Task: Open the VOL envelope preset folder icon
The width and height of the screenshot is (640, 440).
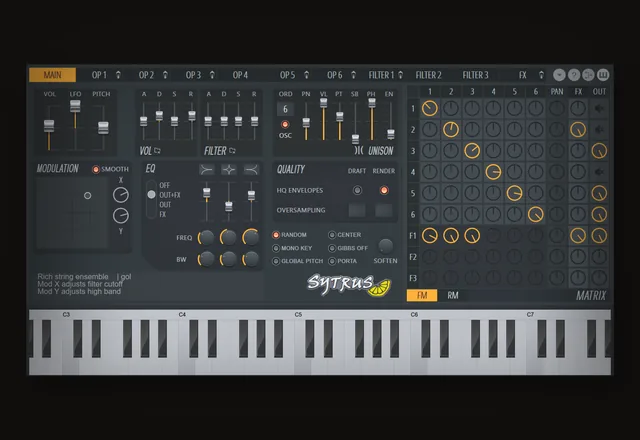Action: point(158,151)
